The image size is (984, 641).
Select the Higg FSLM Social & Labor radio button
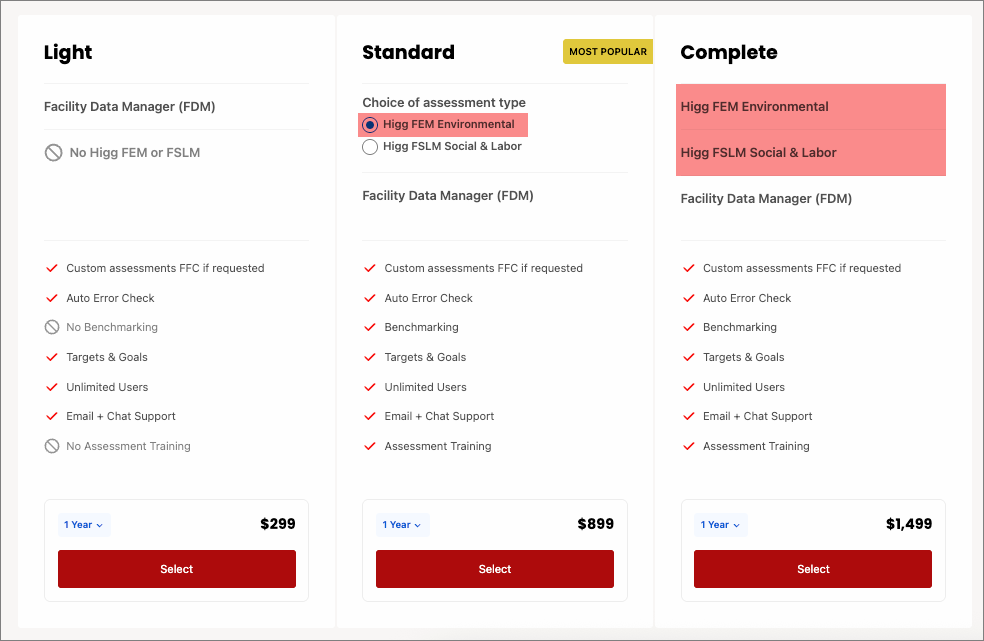(x=370, y=146)
